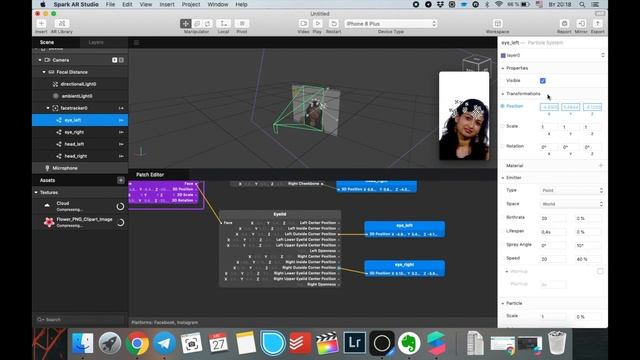Collapse the facetracker0 tree item
640x360 pixels.
48,108
